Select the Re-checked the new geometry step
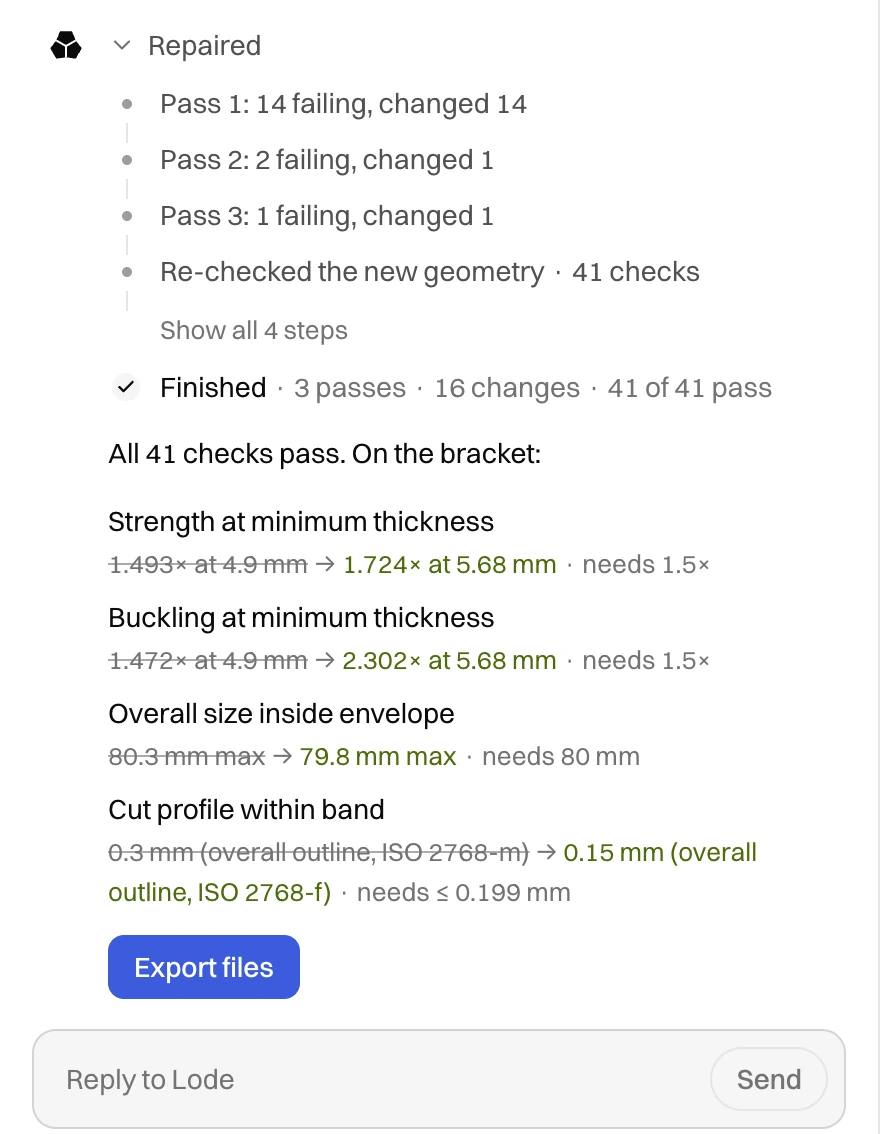Image resolution: width=880 pixels, height=1134 pixels. 430,272
